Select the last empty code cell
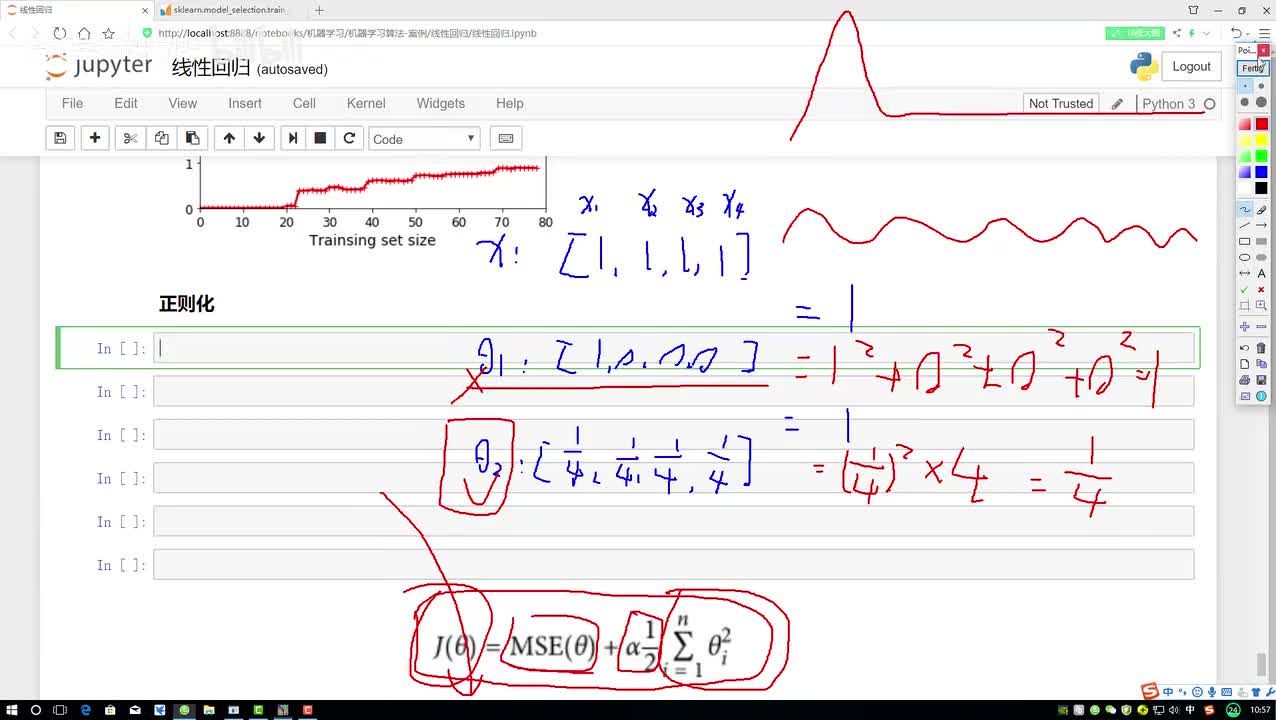Screen dimensions: 1276x720 coord(673,565)
